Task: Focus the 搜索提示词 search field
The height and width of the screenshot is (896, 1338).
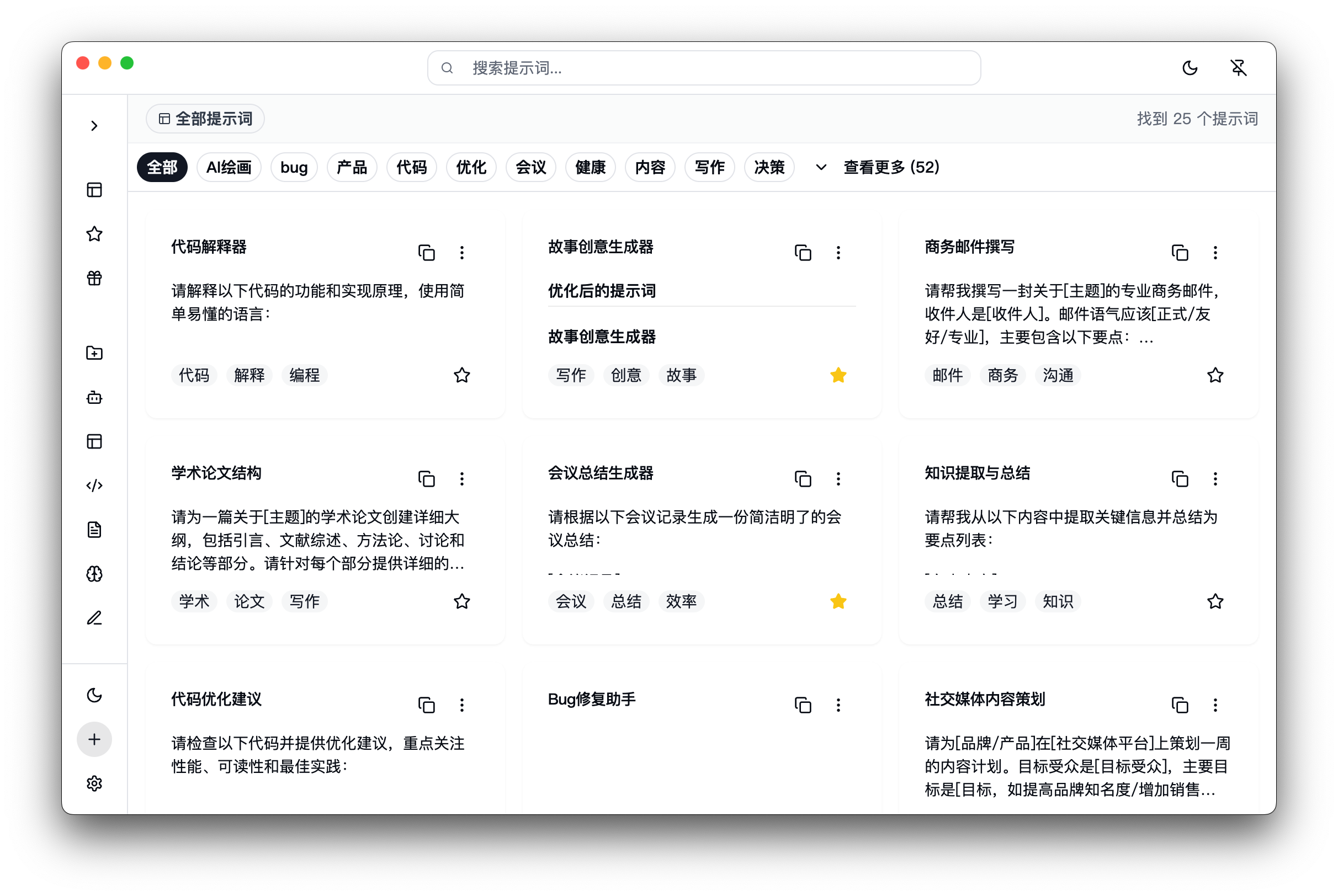Action: pos(704,68)
